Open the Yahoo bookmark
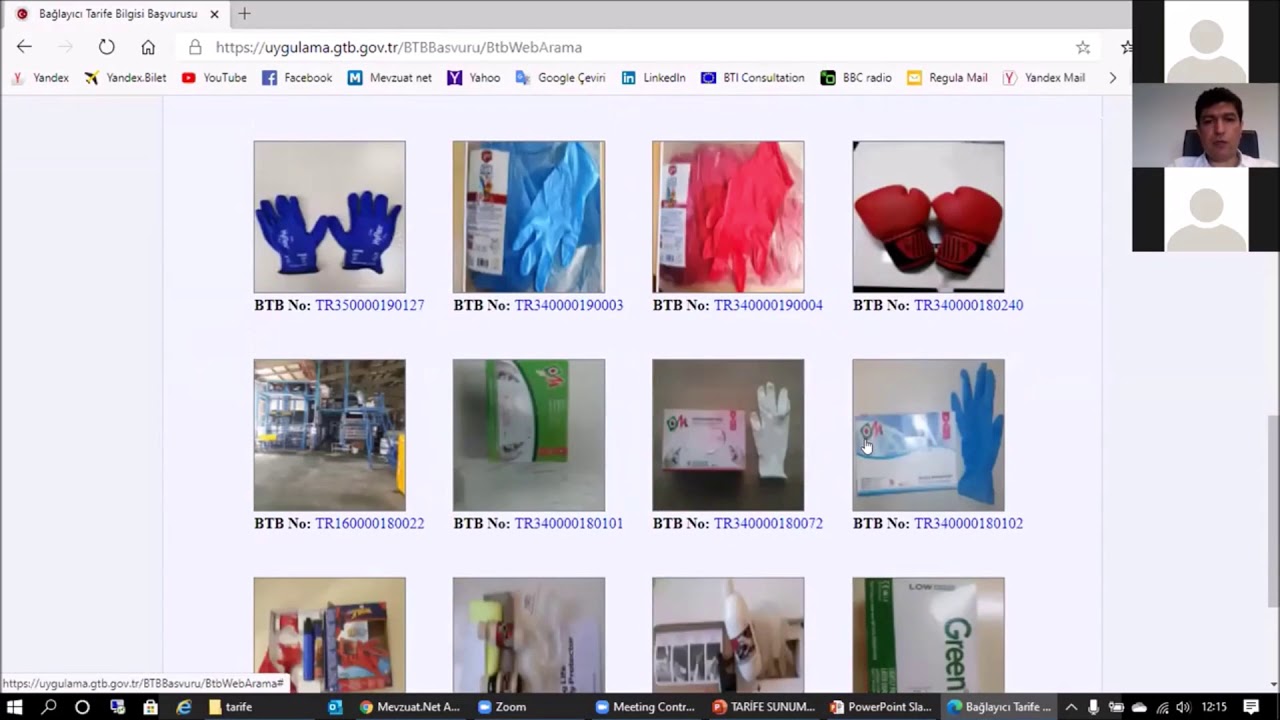 click(x=474, y=77)
